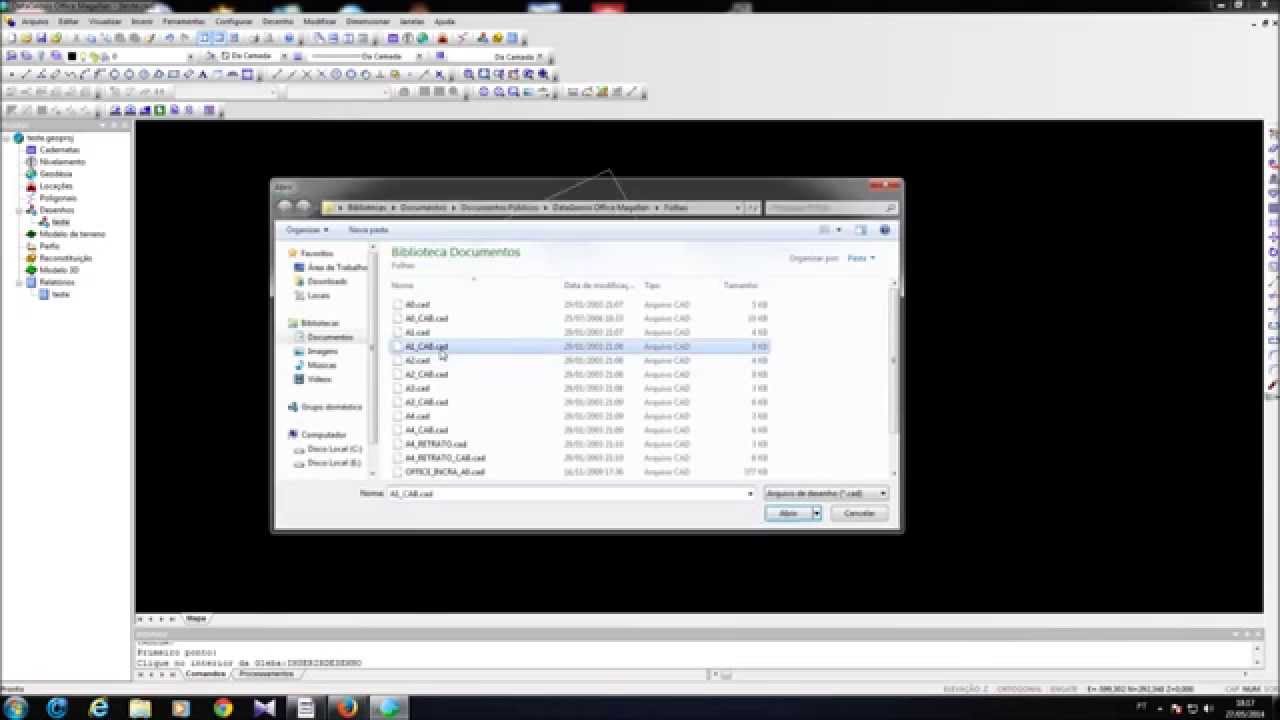Click the Nova pasta button
The height and width of the screenshot is (720, 1280).
click(x=368, y=230)
